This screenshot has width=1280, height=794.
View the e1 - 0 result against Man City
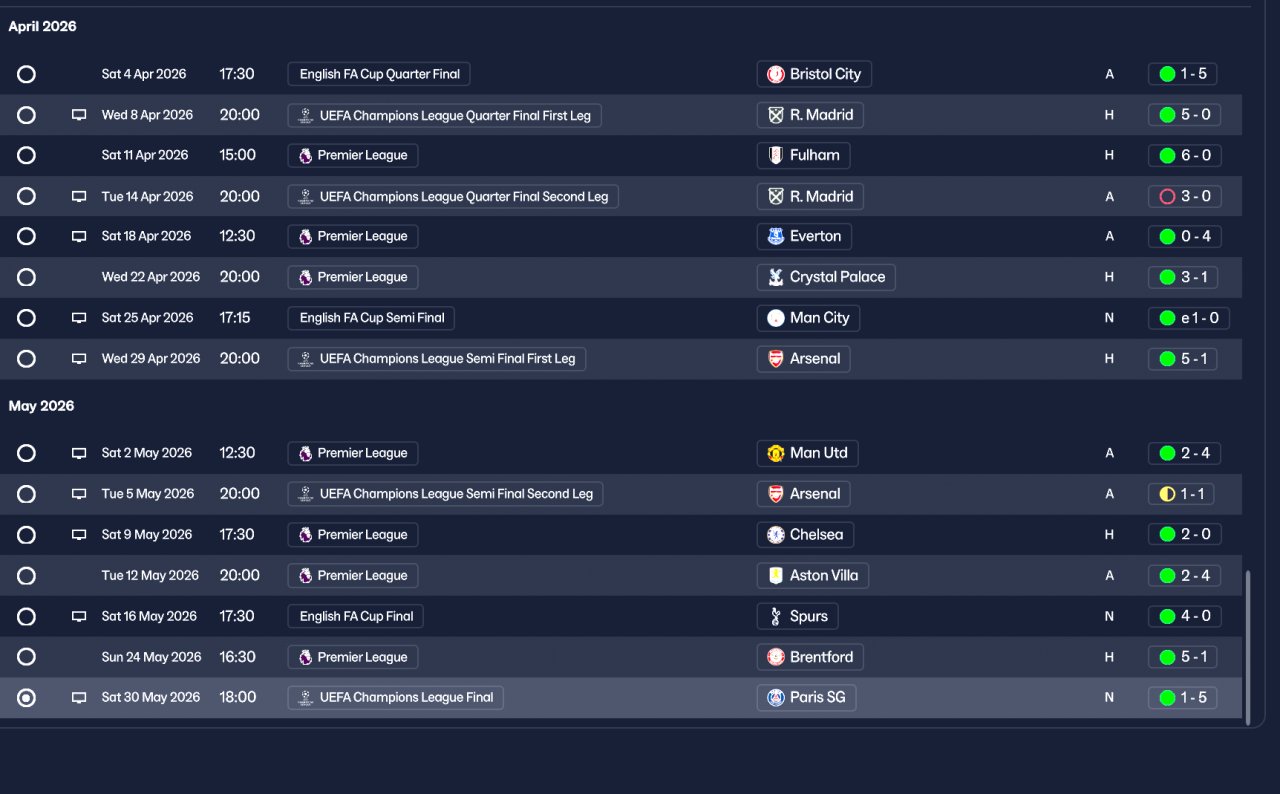[1189, 318]
